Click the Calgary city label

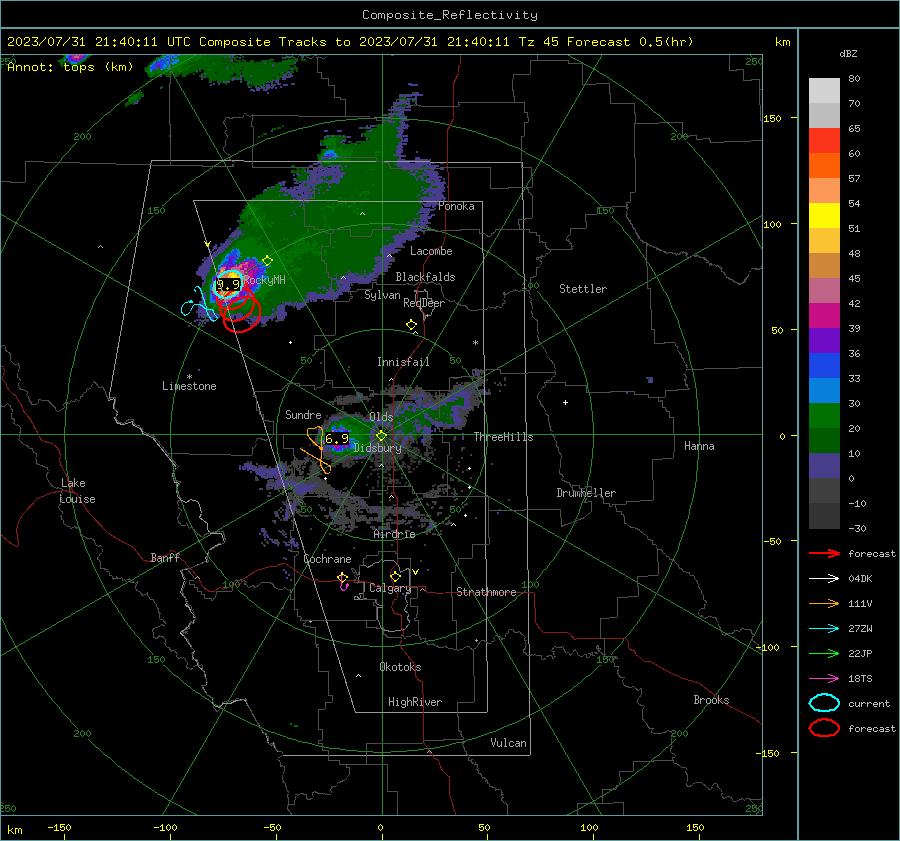(x=390, y=588)
